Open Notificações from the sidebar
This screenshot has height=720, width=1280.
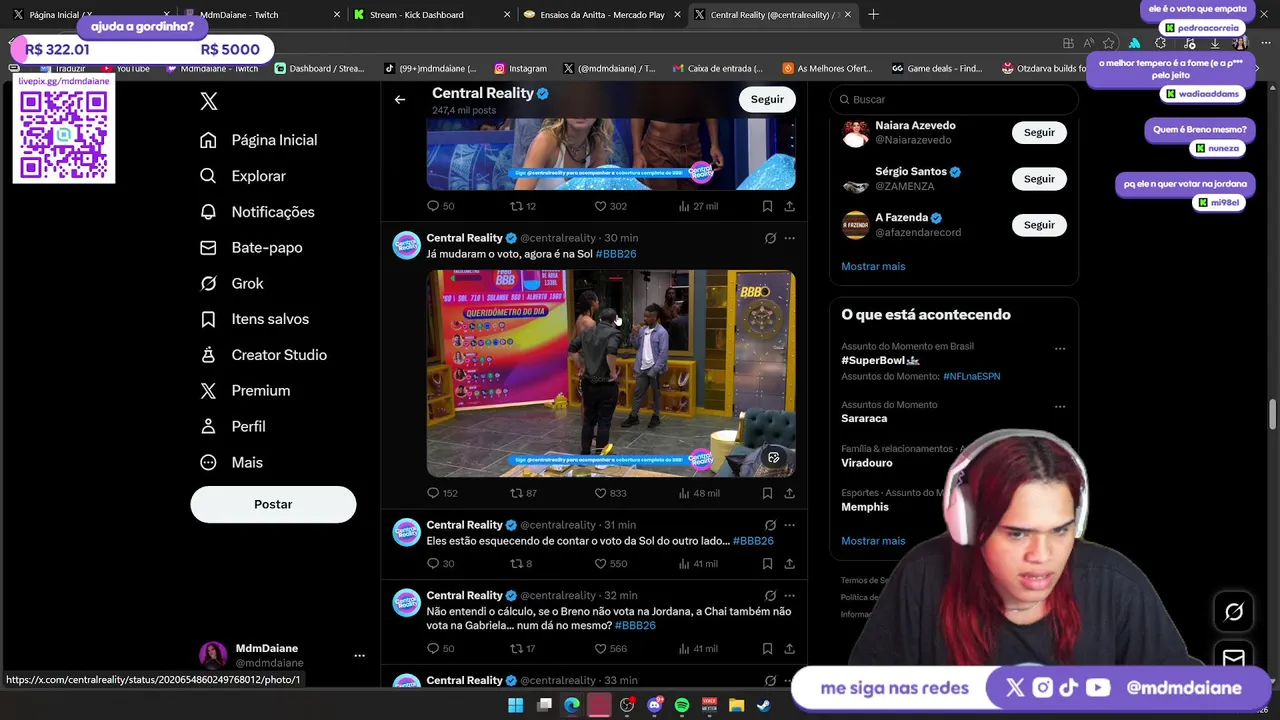click(257, 212)
